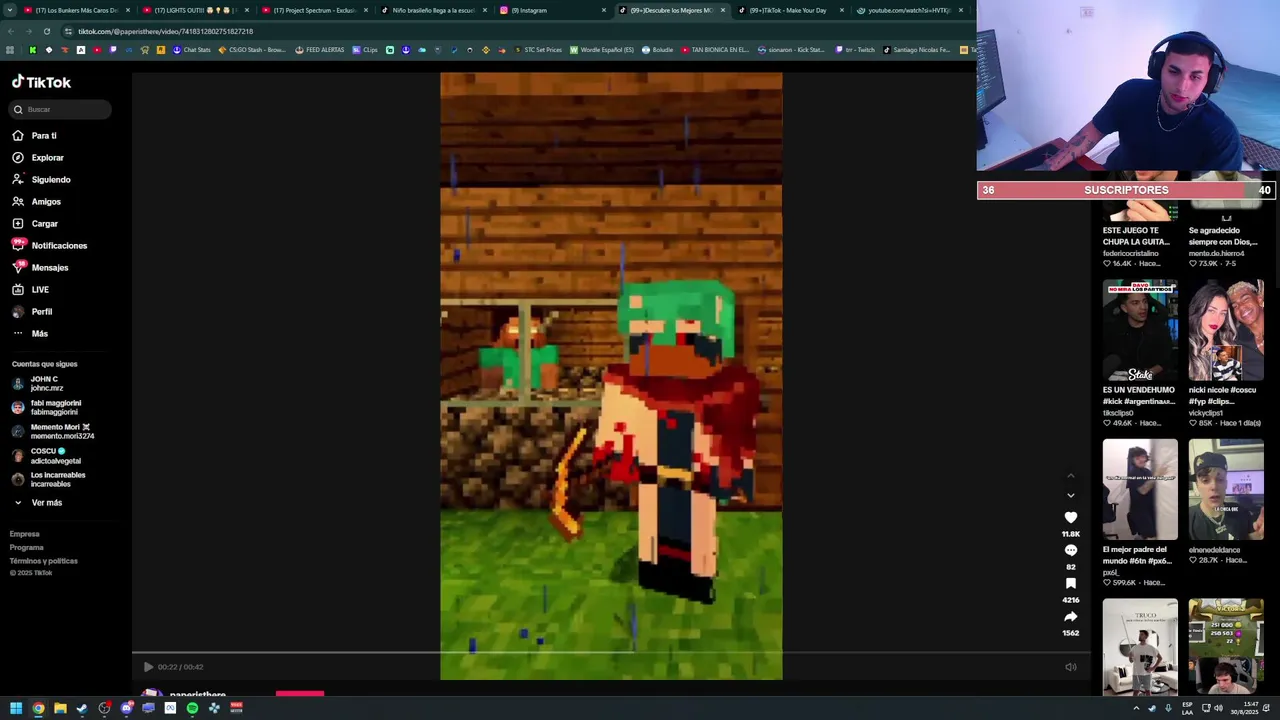This screenshot has width=1280, height=720.
Task: Open the Clash Victoria video thumbnail
Action: click(1226, 646)
